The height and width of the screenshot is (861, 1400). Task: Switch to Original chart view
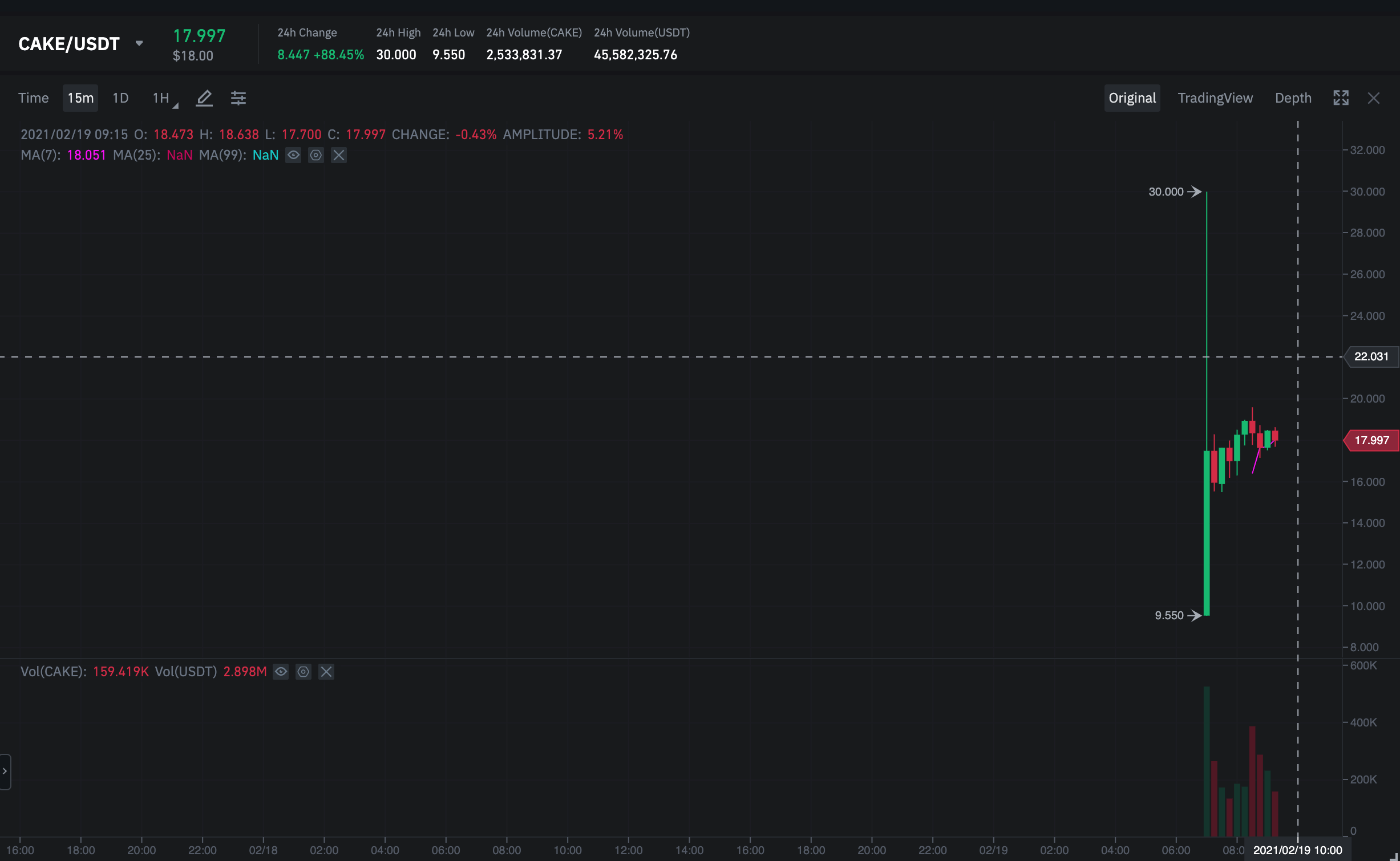1132,98
